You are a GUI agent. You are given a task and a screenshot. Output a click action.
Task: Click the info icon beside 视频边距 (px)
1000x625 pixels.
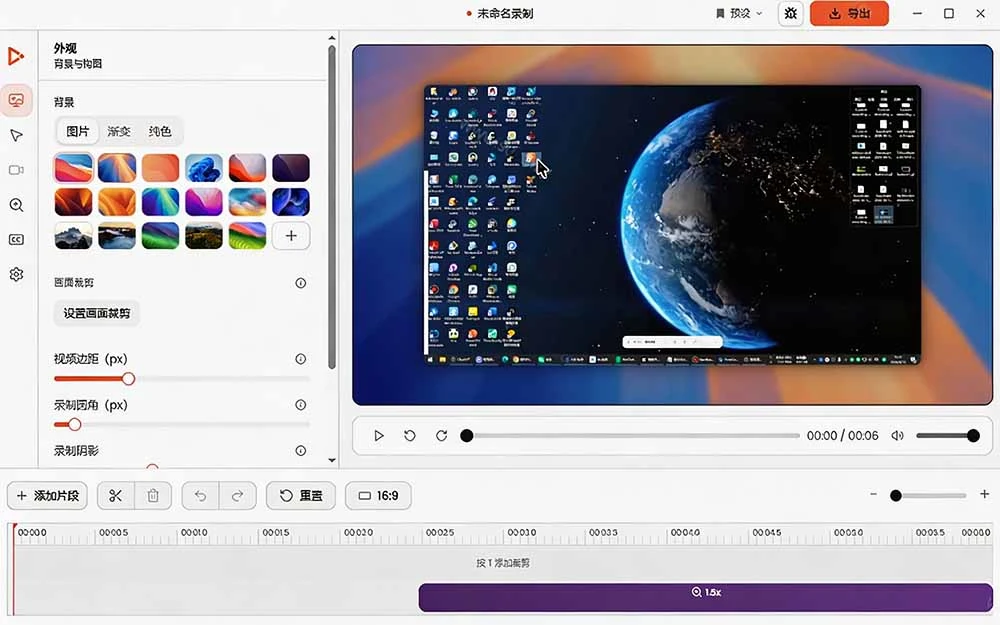pos(300,359)
